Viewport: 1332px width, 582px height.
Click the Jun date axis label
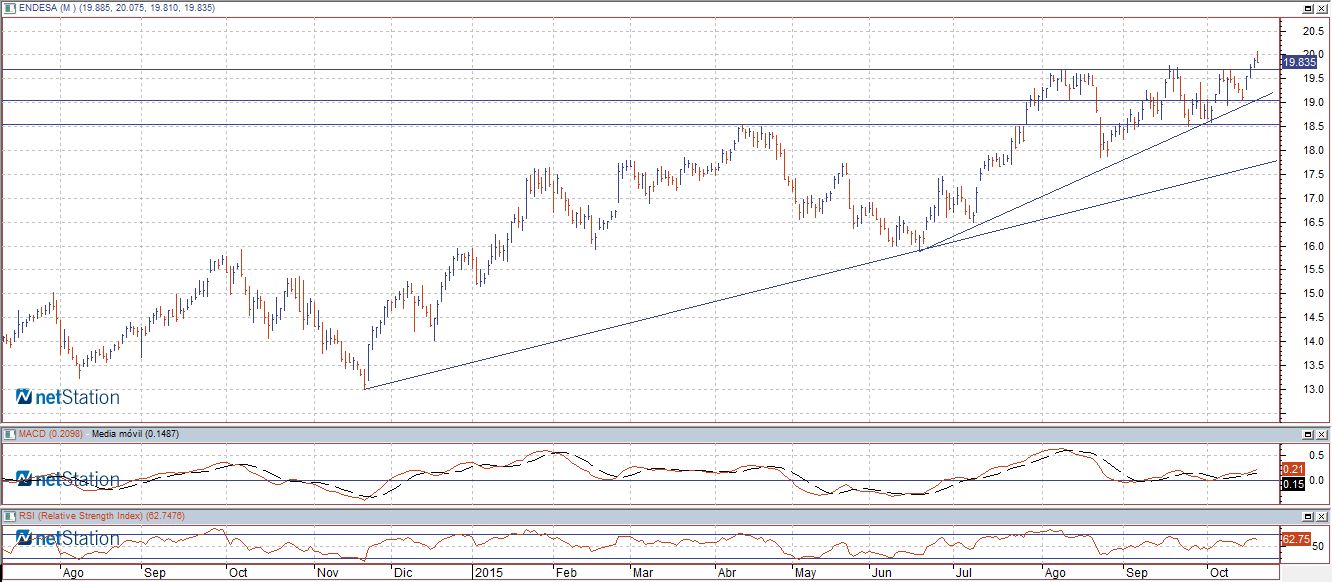pos(881,574)
